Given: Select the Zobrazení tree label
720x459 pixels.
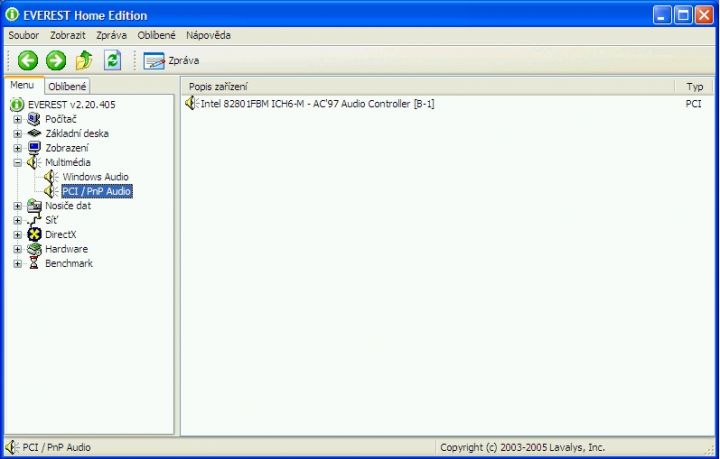Looking at the screenshot, I should tap(67, 148).
